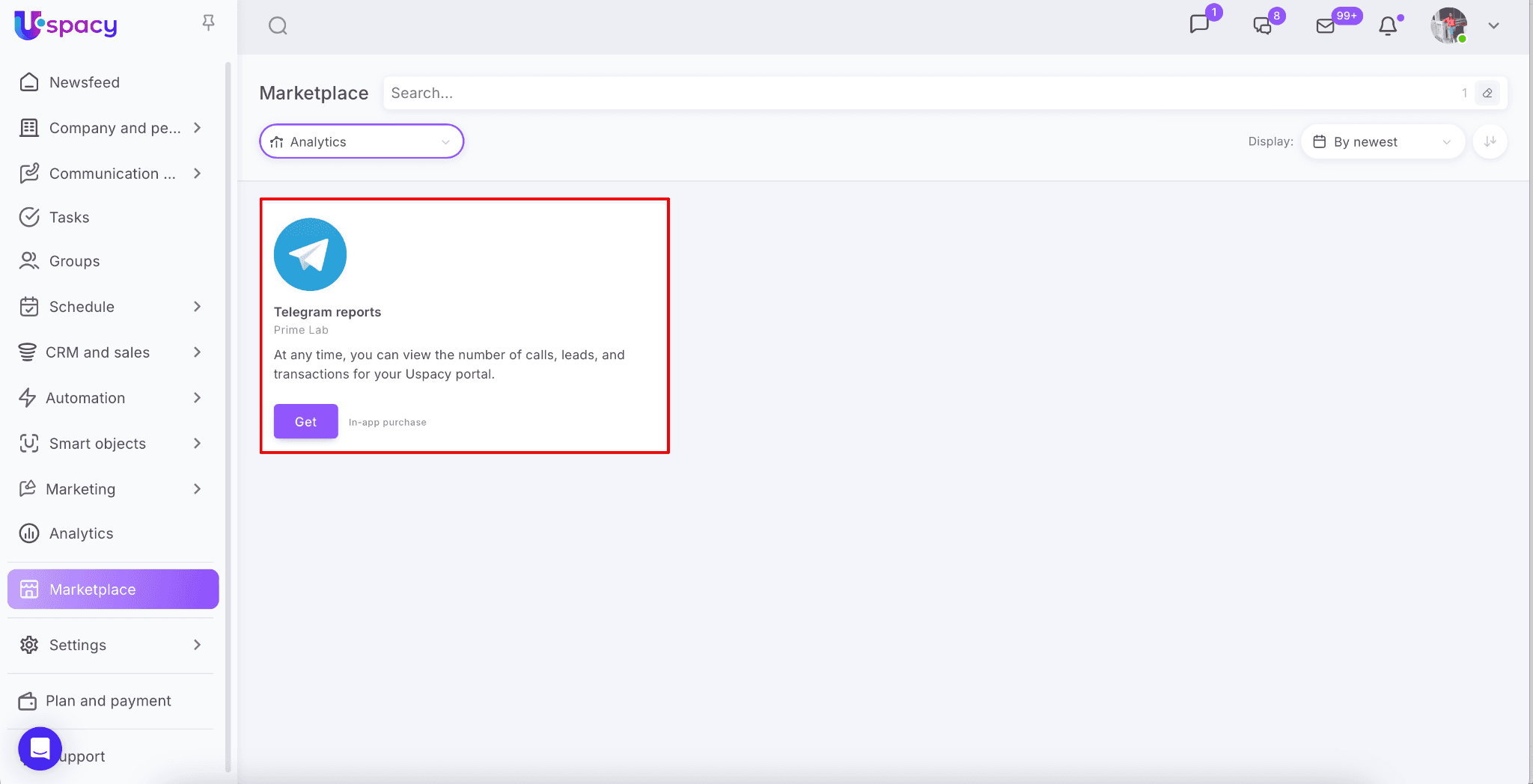Open the group conversations icon with badge 8
The width and height of the screenshot is (1533, 784).
[x=1263, y=25]
